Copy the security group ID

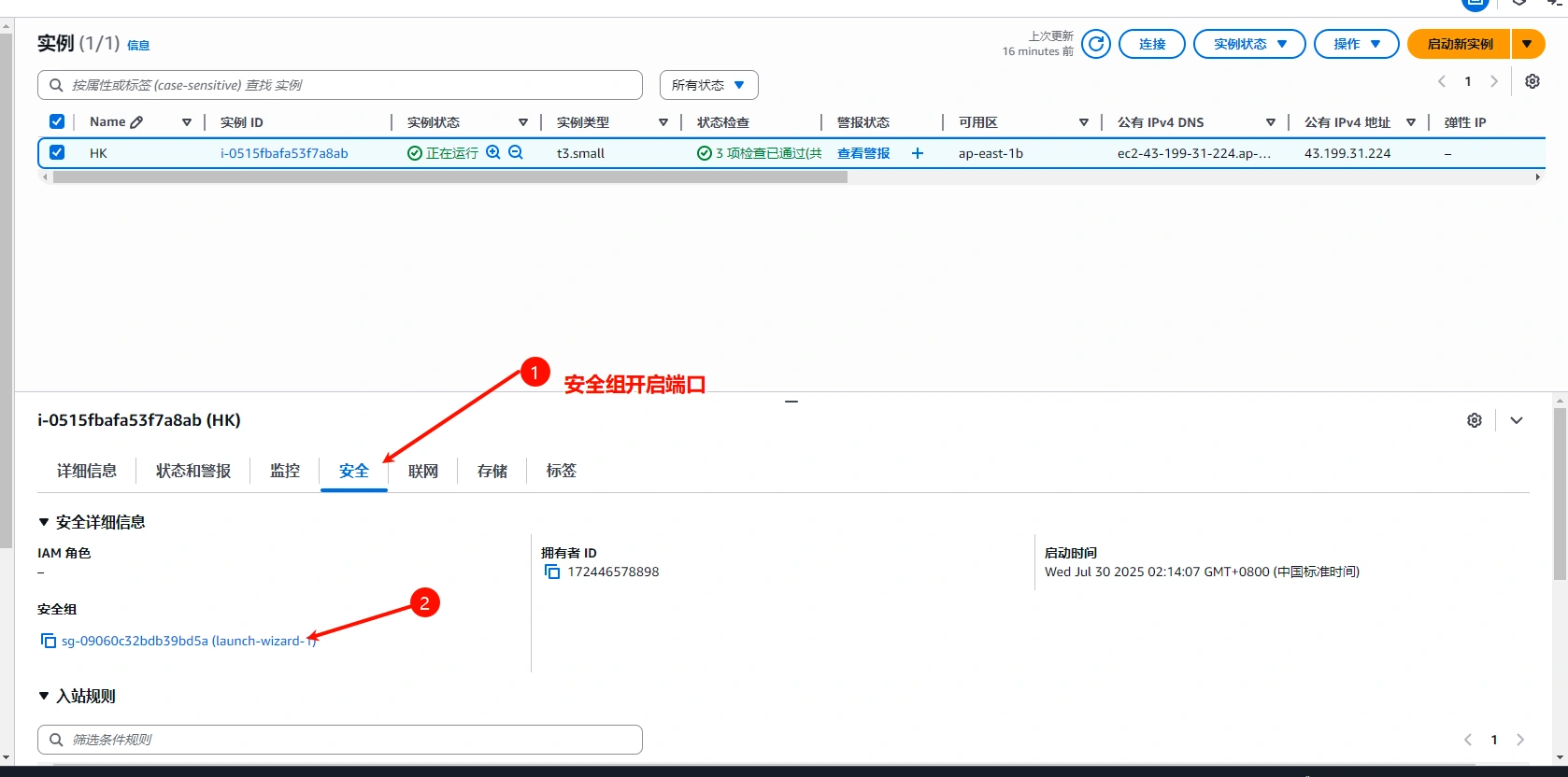49,641
